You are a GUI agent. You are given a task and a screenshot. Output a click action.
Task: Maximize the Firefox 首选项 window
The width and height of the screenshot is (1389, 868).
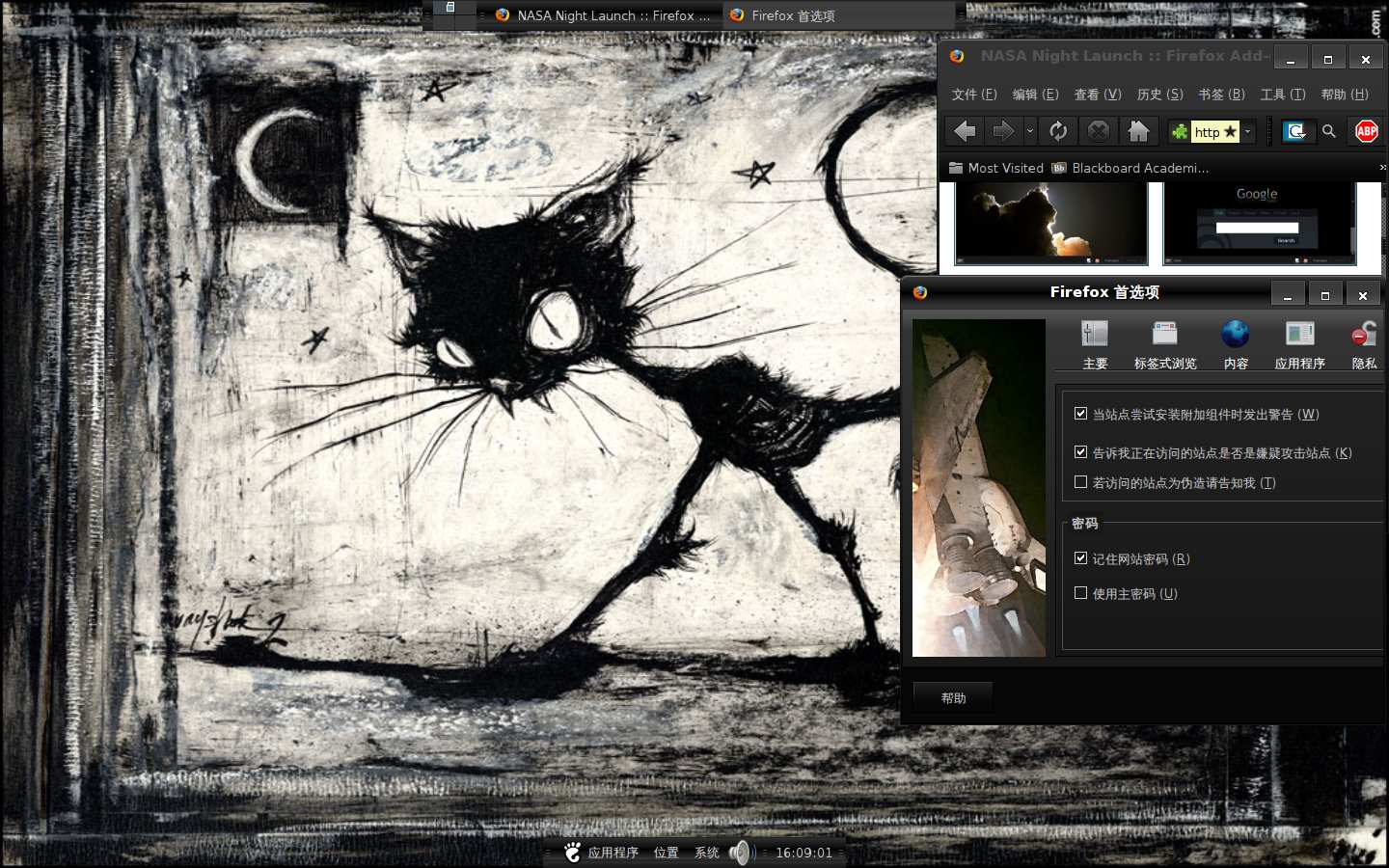[x=1325, y=294]
